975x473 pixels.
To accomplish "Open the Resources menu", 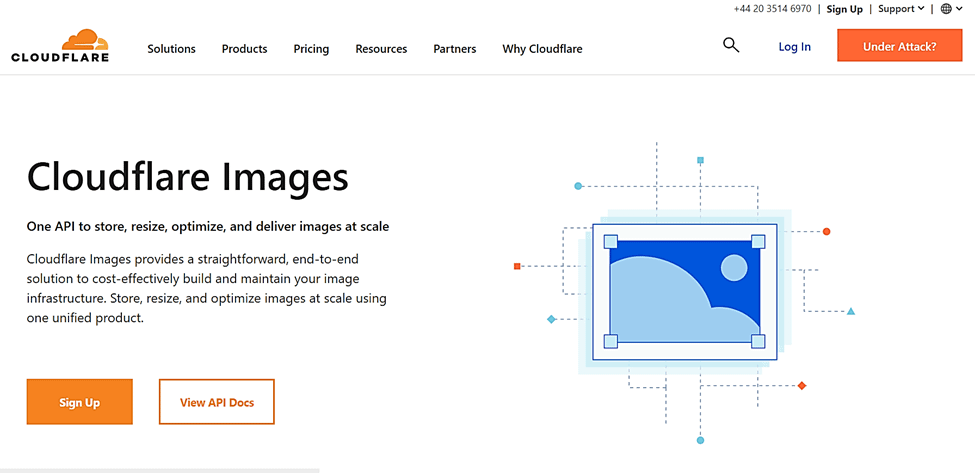I will [381, 48].
